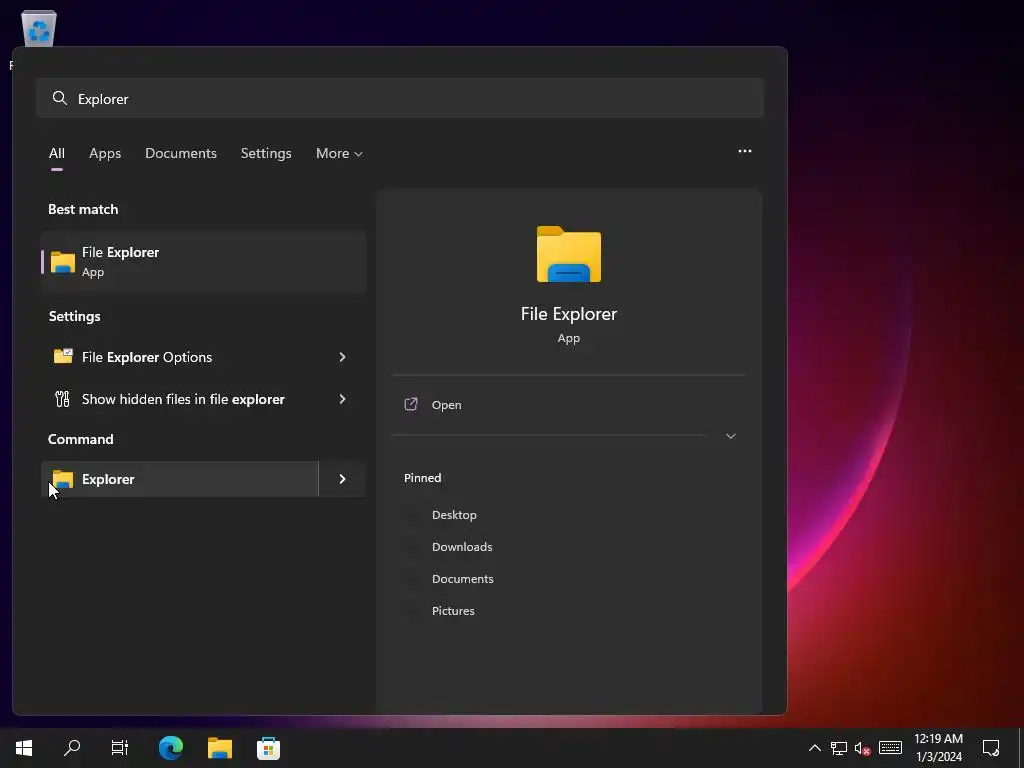Open the pinned Pictures folder
Image resolution: width=1024 pixels, height=768 pixels.
[453, 611]
